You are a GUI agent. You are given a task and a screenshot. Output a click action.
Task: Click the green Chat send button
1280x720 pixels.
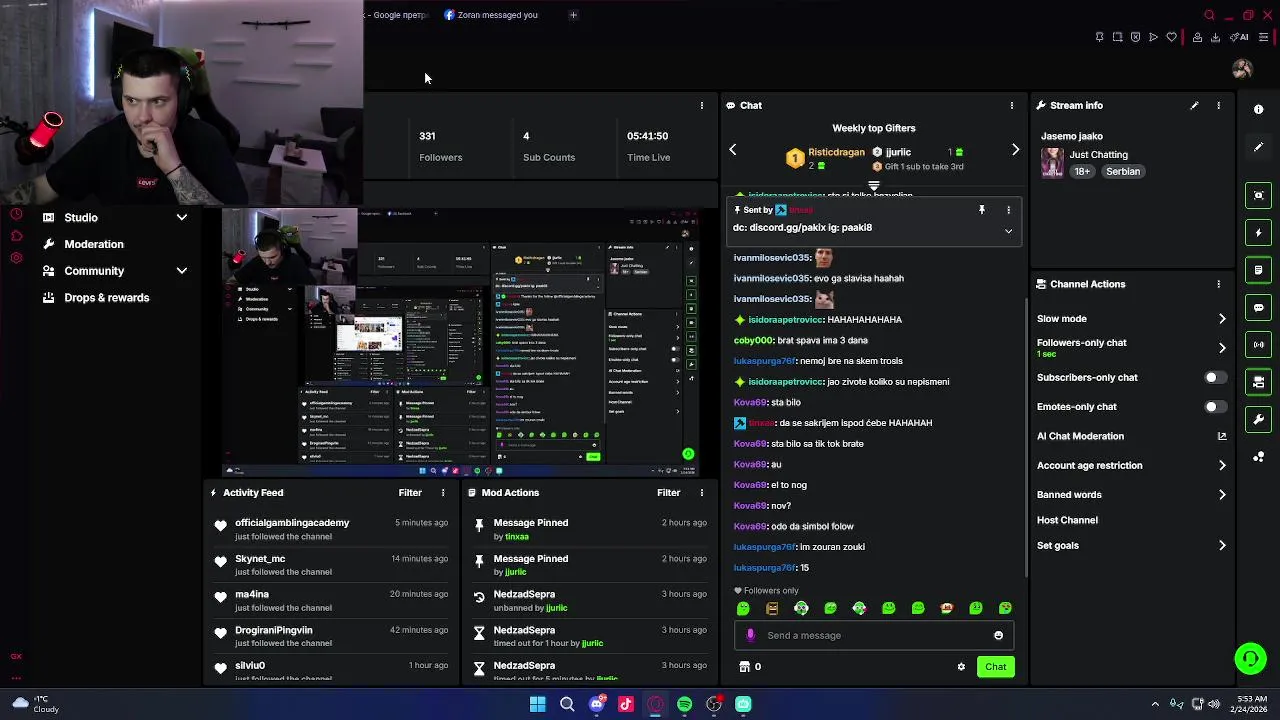[995, 667]
